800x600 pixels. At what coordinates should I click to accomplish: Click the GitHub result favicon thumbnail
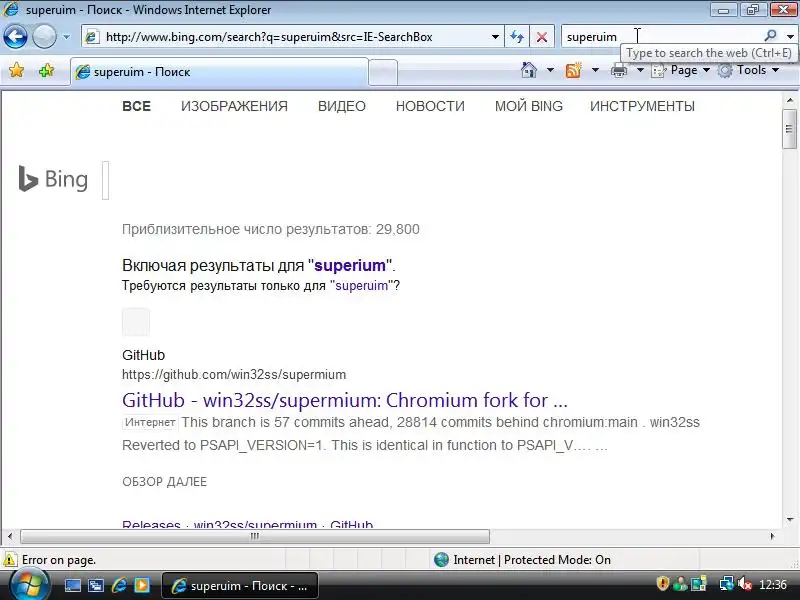[136, 322]
